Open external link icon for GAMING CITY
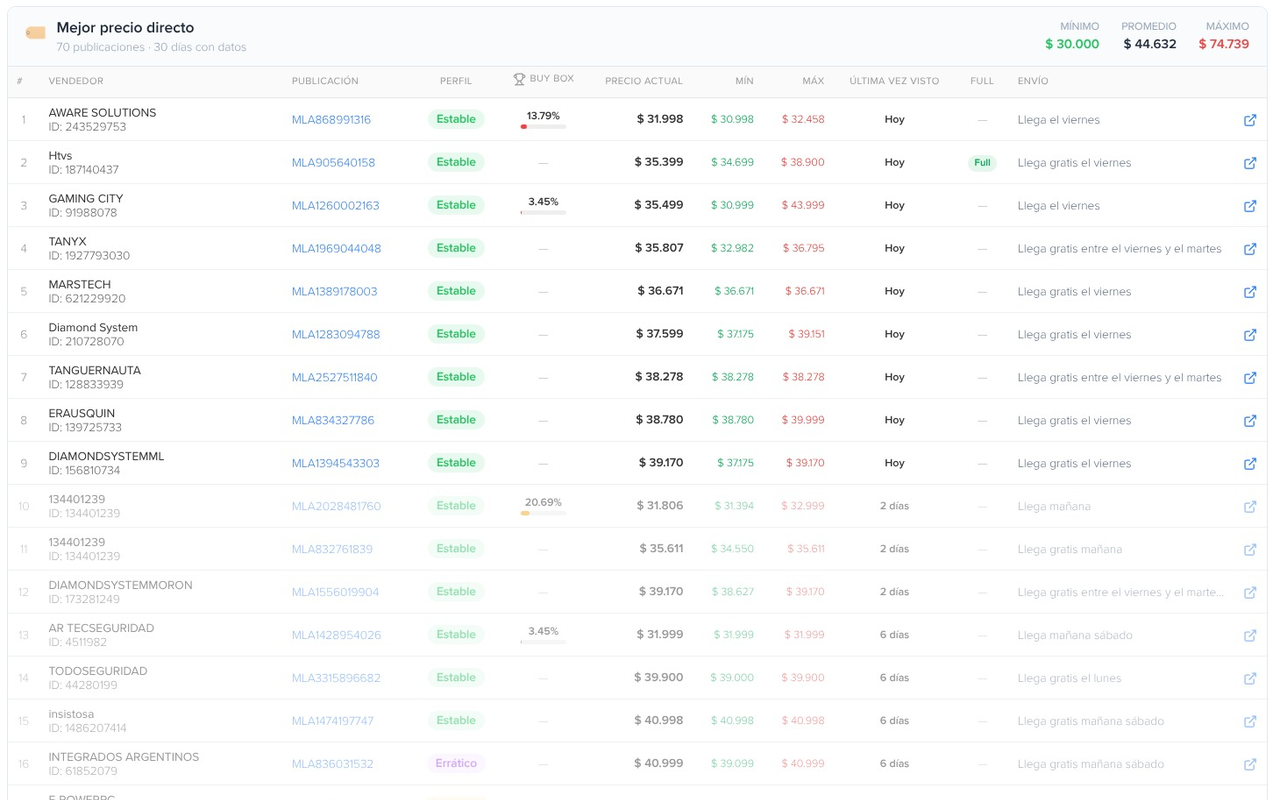The height and width of the screenshot is (800, 1280). 1250,206
